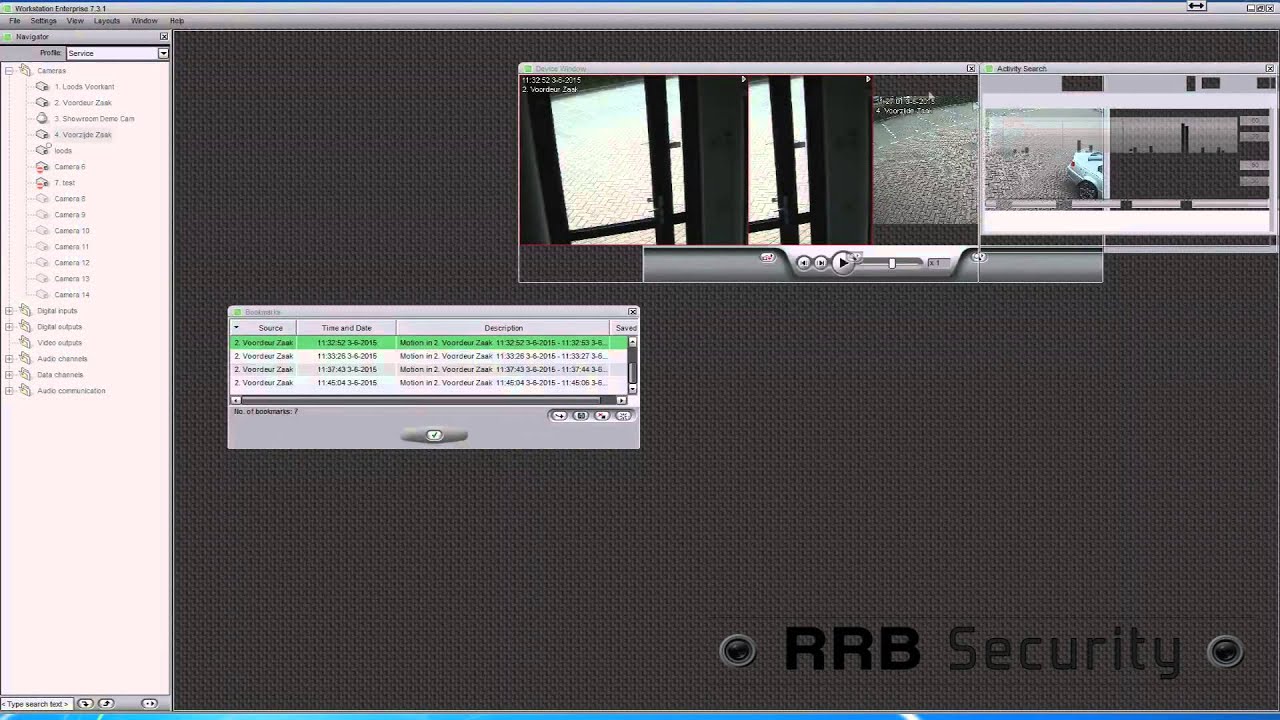Click the Saved column header

(x=625, y=328)
